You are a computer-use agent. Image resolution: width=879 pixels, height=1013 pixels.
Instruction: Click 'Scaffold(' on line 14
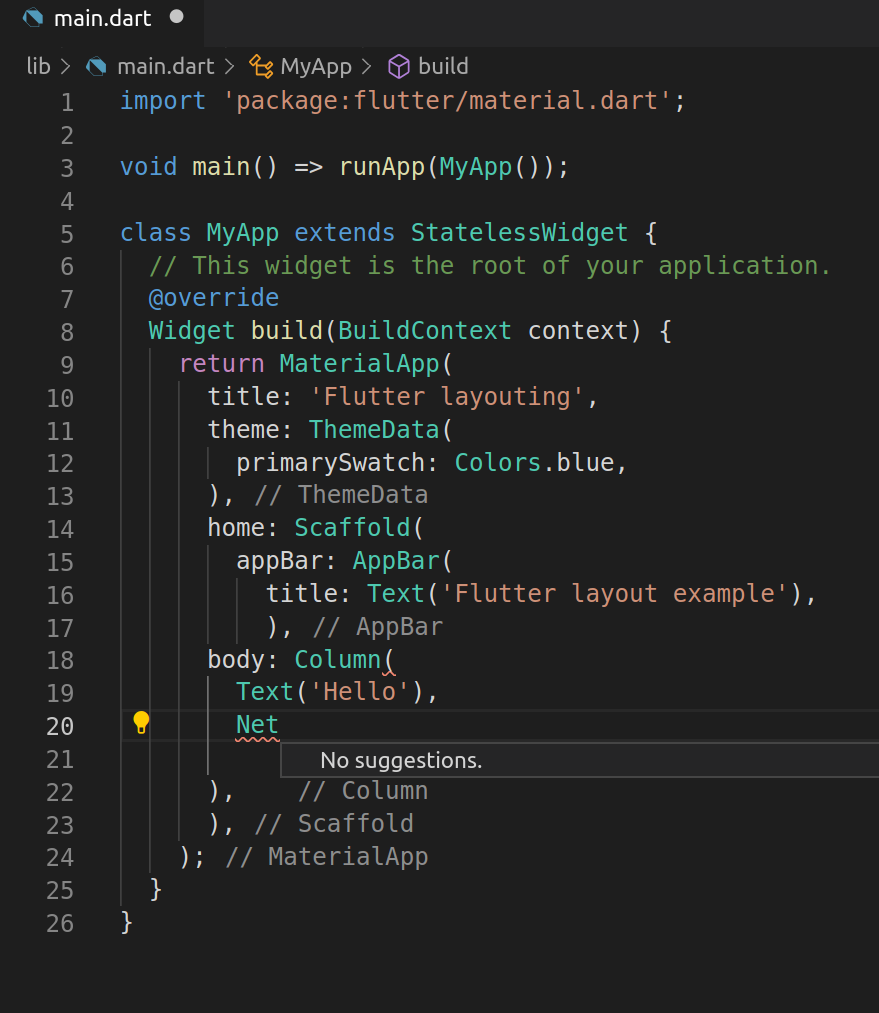pos(358,528)
